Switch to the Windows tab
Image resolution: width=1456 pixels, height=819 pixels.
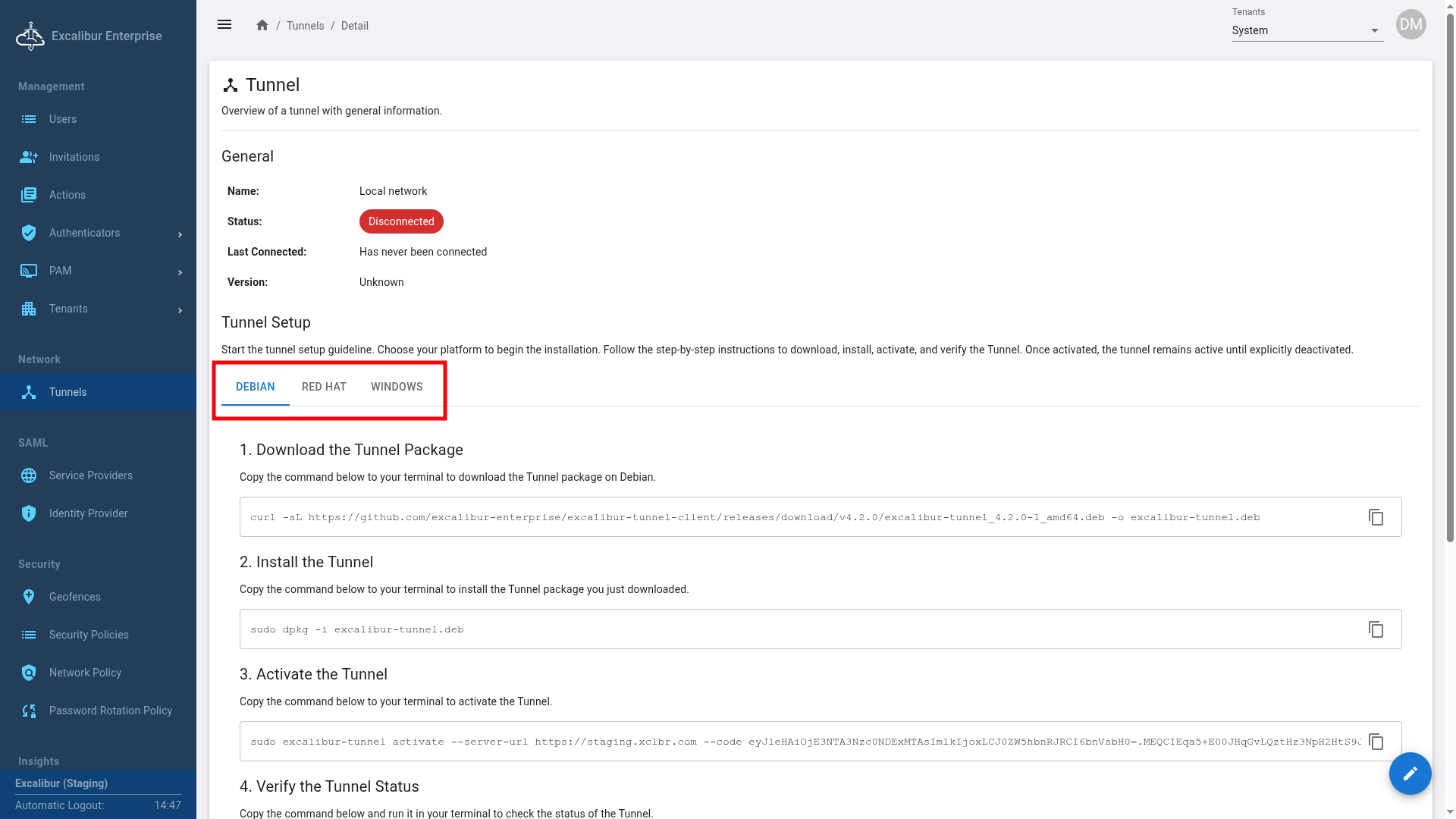[x=397, y=387]
